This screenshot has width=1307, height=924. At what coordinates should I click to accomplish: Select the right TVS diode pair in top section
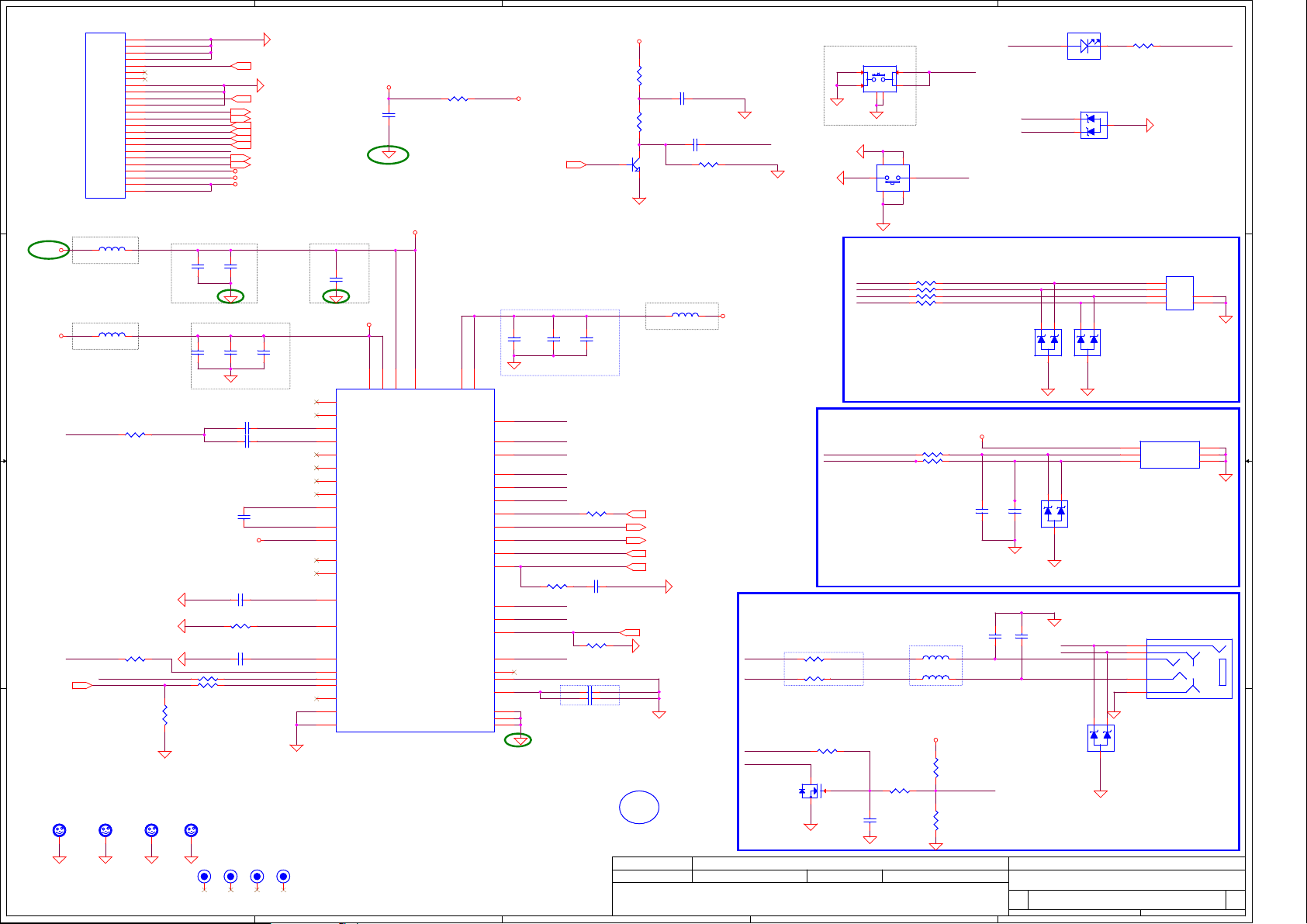[x=1087, y=342]
